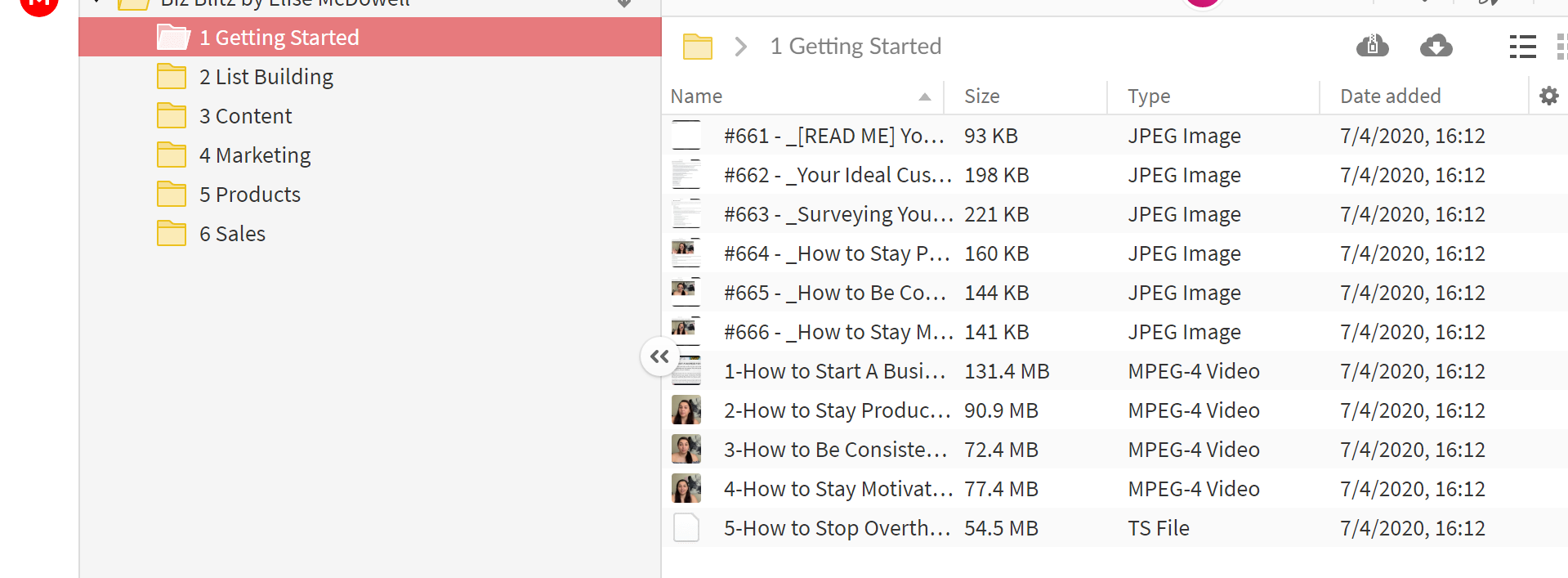Sort by Date added column header

(x=1390, y=96)
